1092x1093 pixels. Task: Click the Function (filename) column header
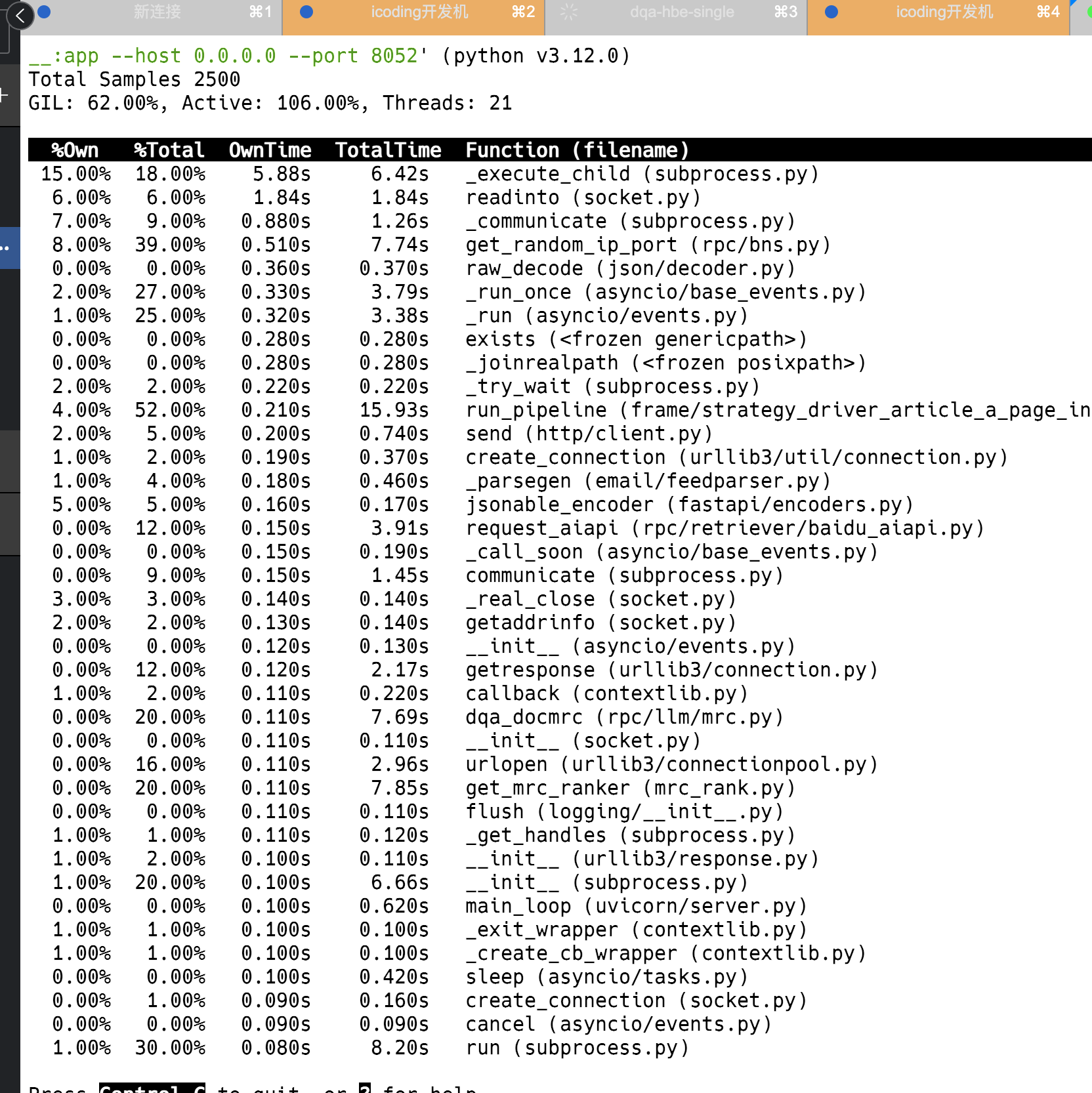pyautogui.click(x=577, y=150)
